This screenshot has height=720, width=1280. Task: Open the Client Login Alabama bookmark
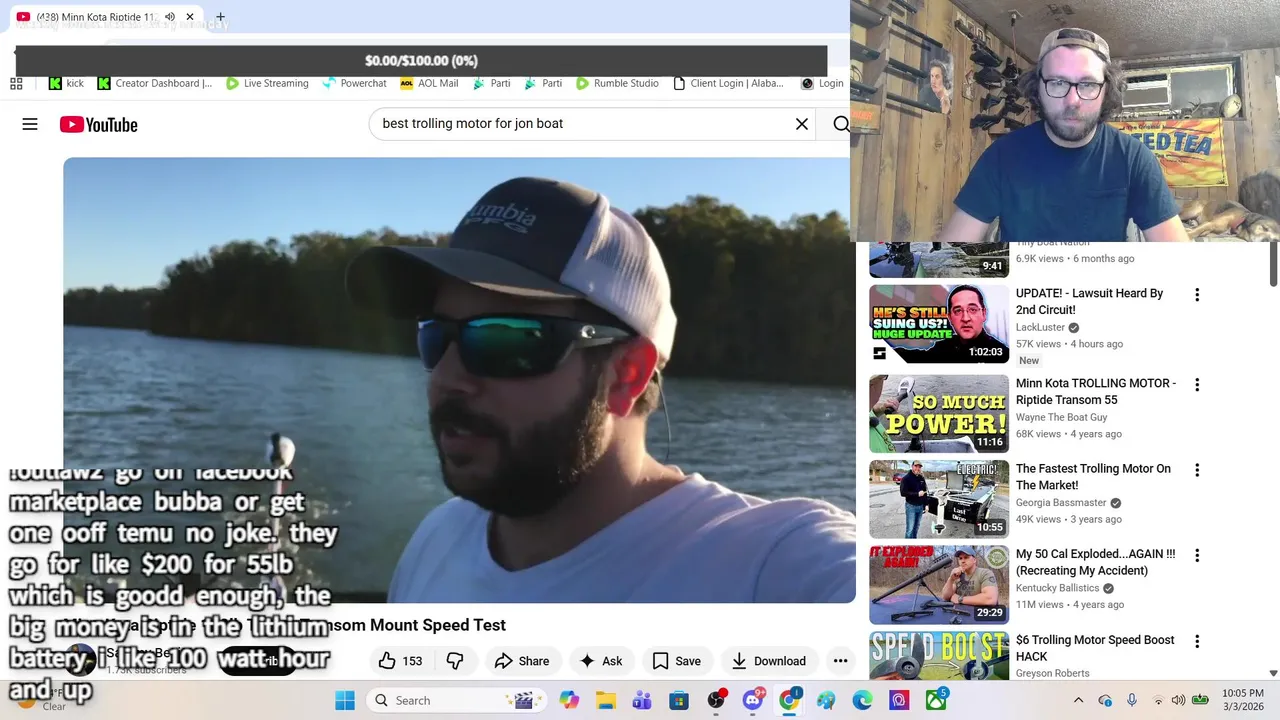click(x=728, y=83)
